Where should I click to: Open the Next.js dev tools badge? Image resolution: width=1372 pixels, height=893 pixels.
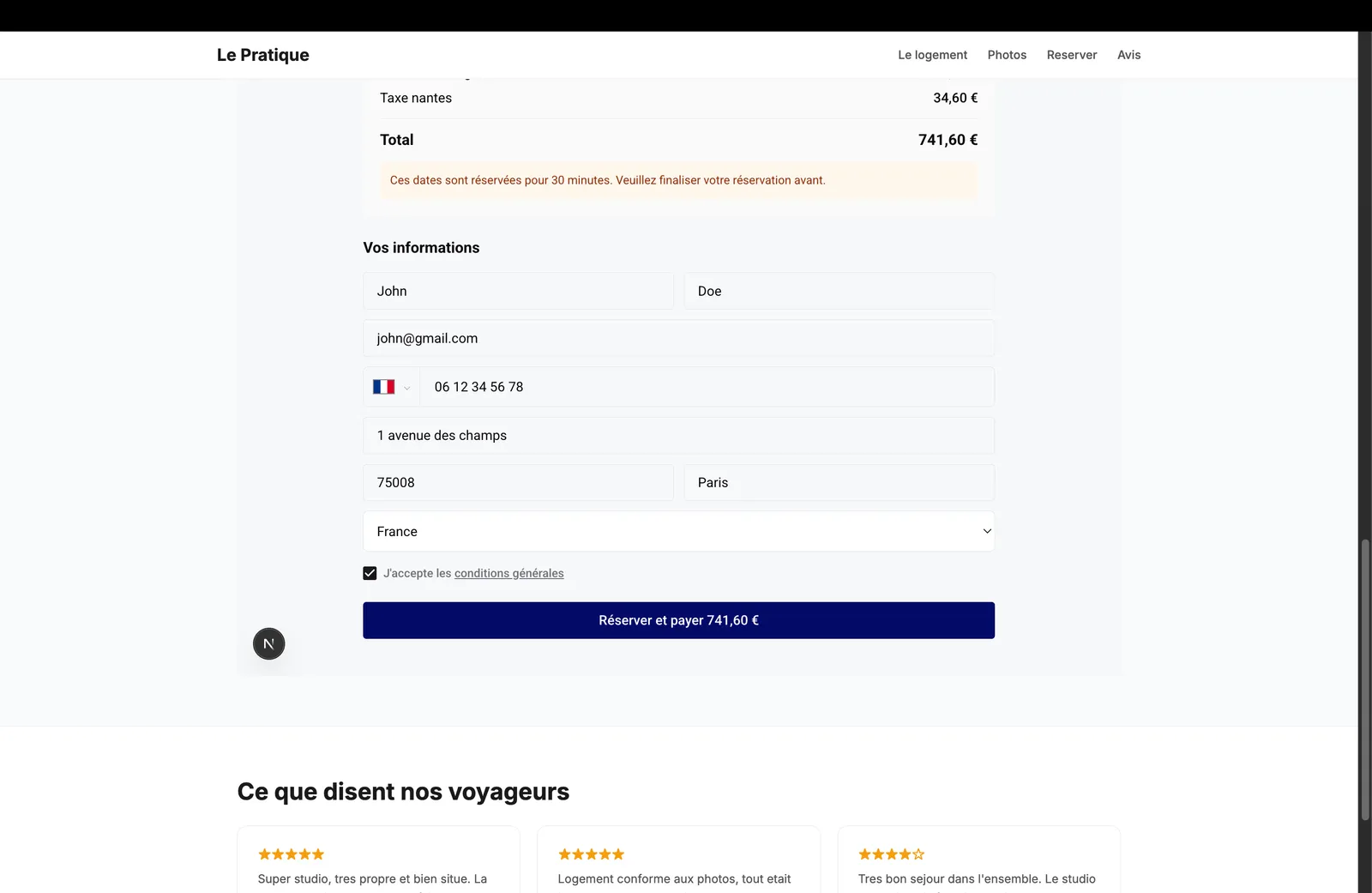pos(268,643)
